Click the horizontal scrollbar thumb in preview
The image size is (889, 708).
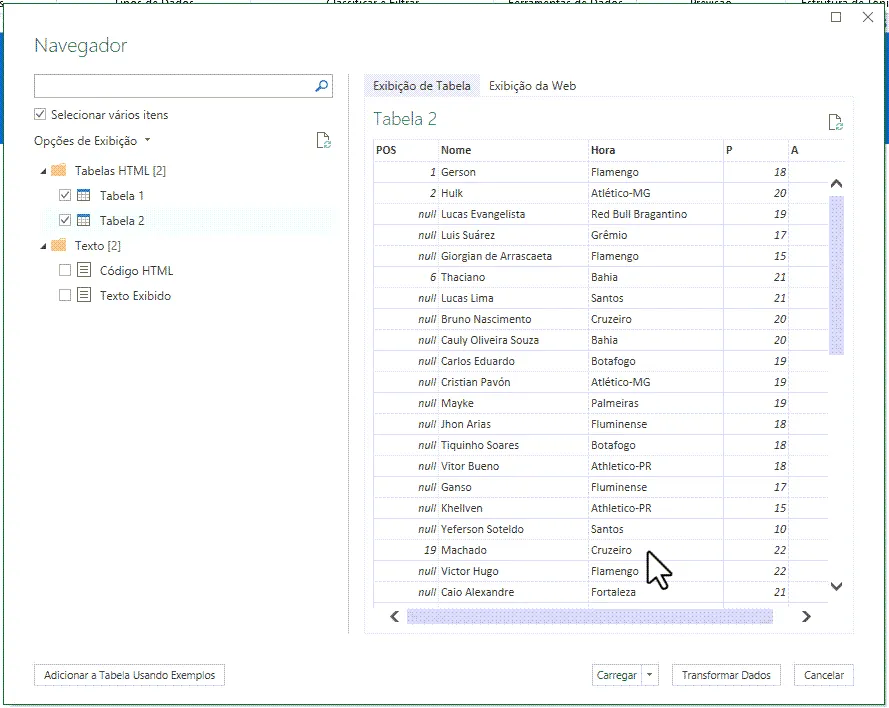click(590, 616)
